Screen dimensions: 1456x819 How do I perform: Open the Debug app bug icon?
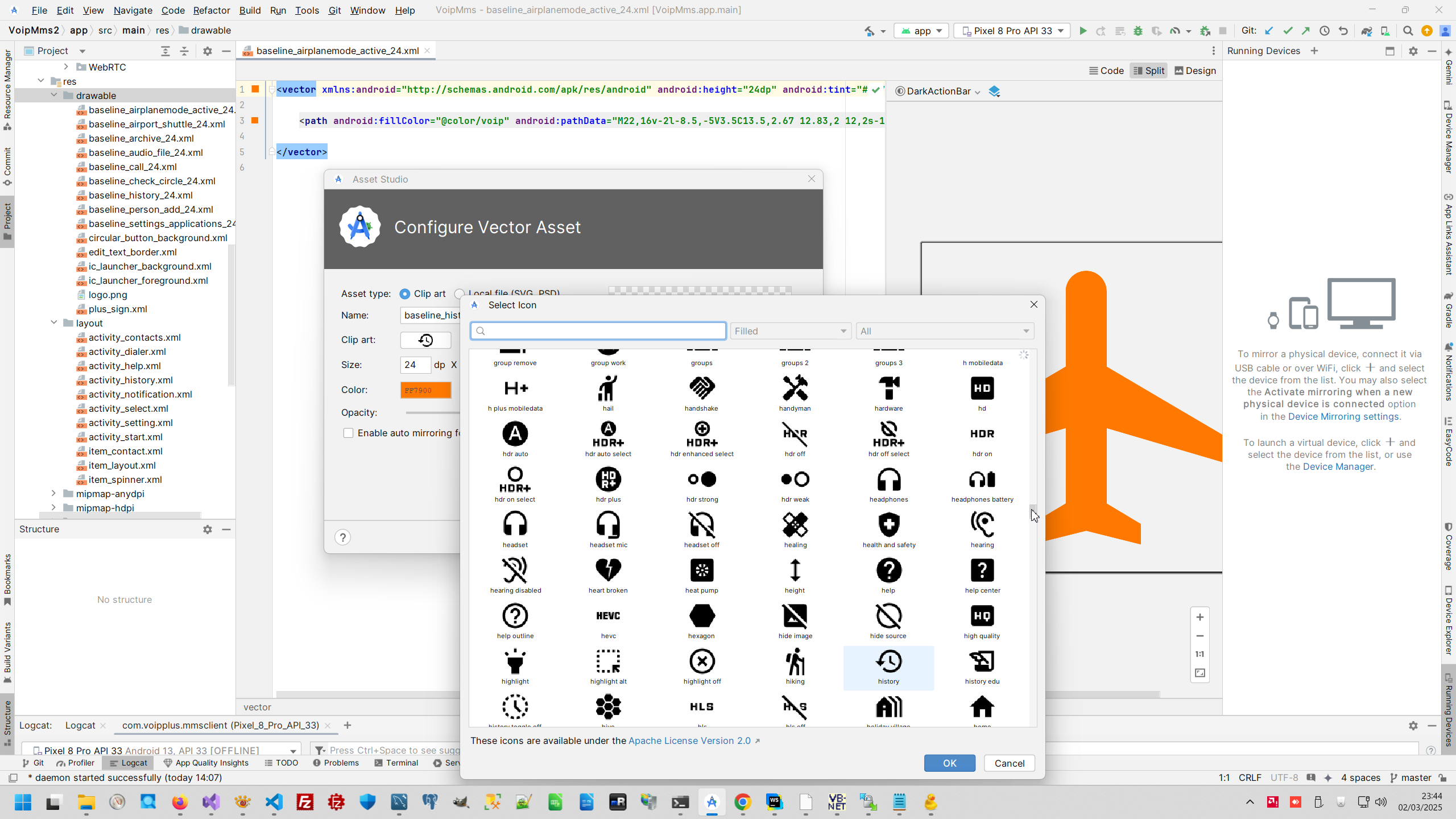pos(1137,31)
